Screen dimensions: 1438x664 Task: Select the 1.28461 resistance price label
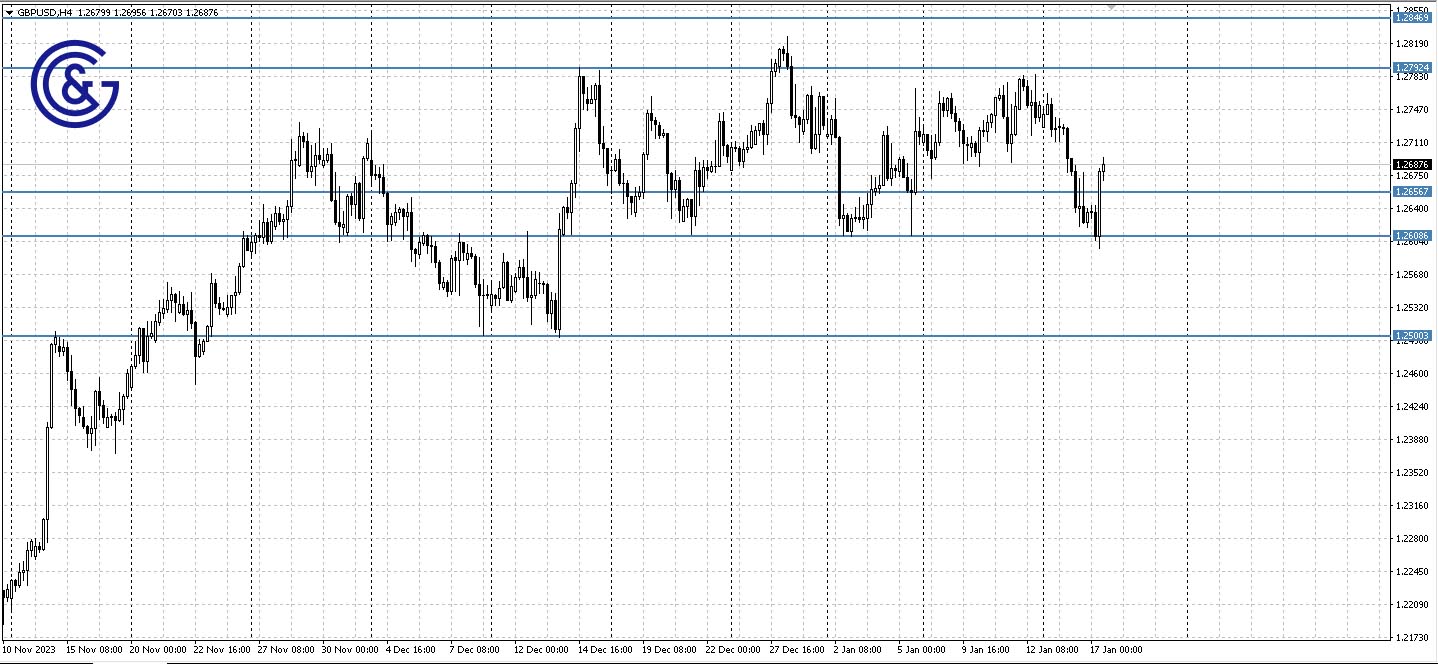pyautogui.click(x=1412, y=18)
